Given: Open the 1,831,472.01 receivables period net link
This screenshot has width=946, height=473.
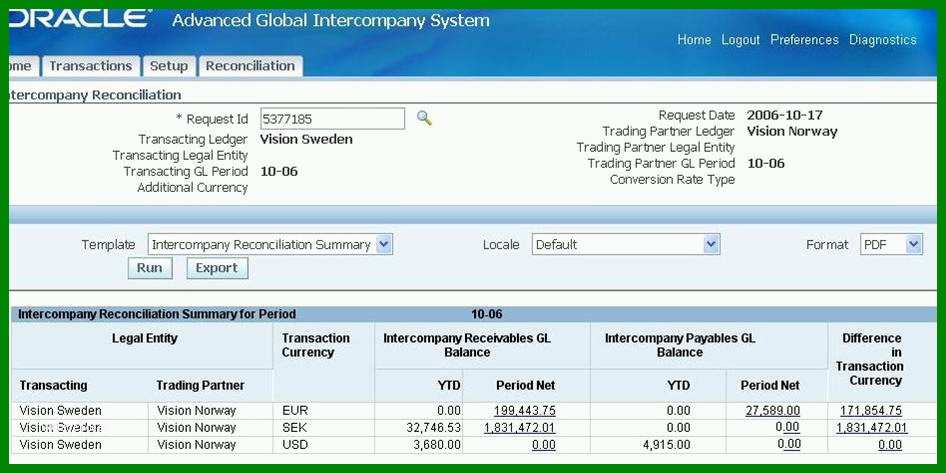Looking at the screenshot, I should tap(520, 428).
